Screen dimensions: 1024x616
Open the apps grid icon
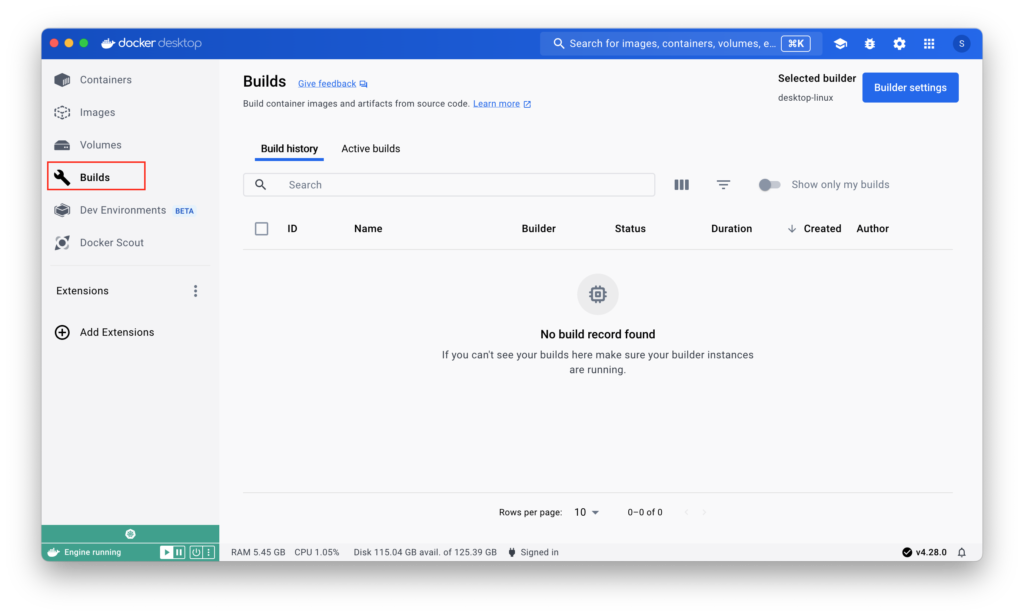(x=929, y=44)
